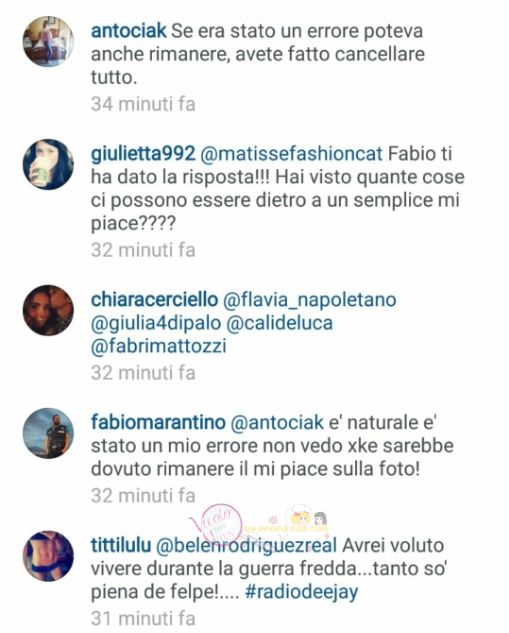Tap tittilulu's profile picture
This screenshot has height=633, width=509.
(x=48, y=556)
